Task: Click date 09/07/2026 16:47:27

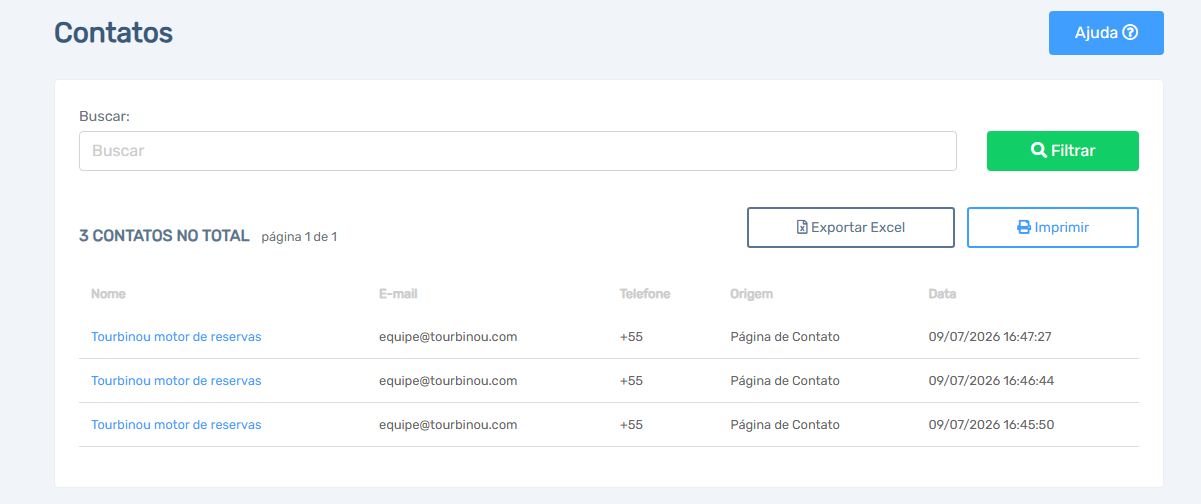Action: [991, 337]
